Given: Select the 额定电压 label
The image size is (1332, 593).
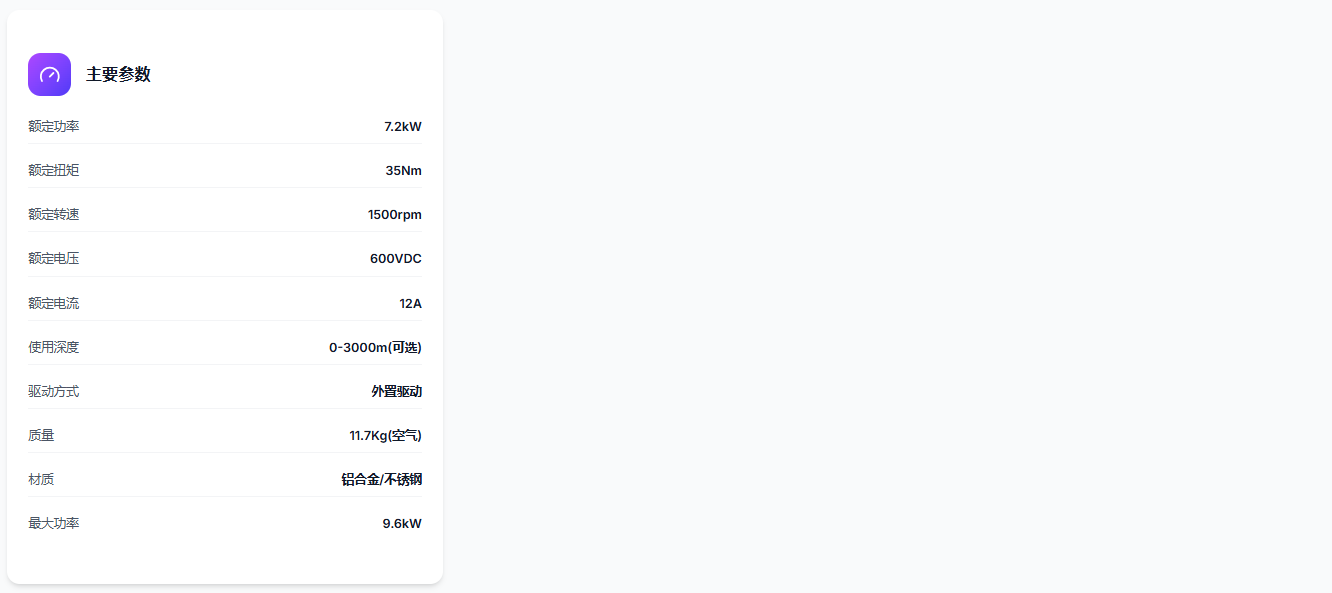Looking at the screenshot, I should coord(54,259).
